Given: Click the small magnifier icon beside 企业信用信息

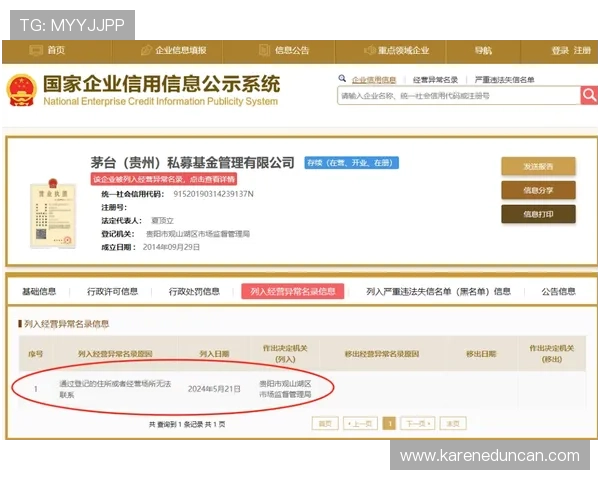Looking at the screenshot, I should click(x=342, y=78).
